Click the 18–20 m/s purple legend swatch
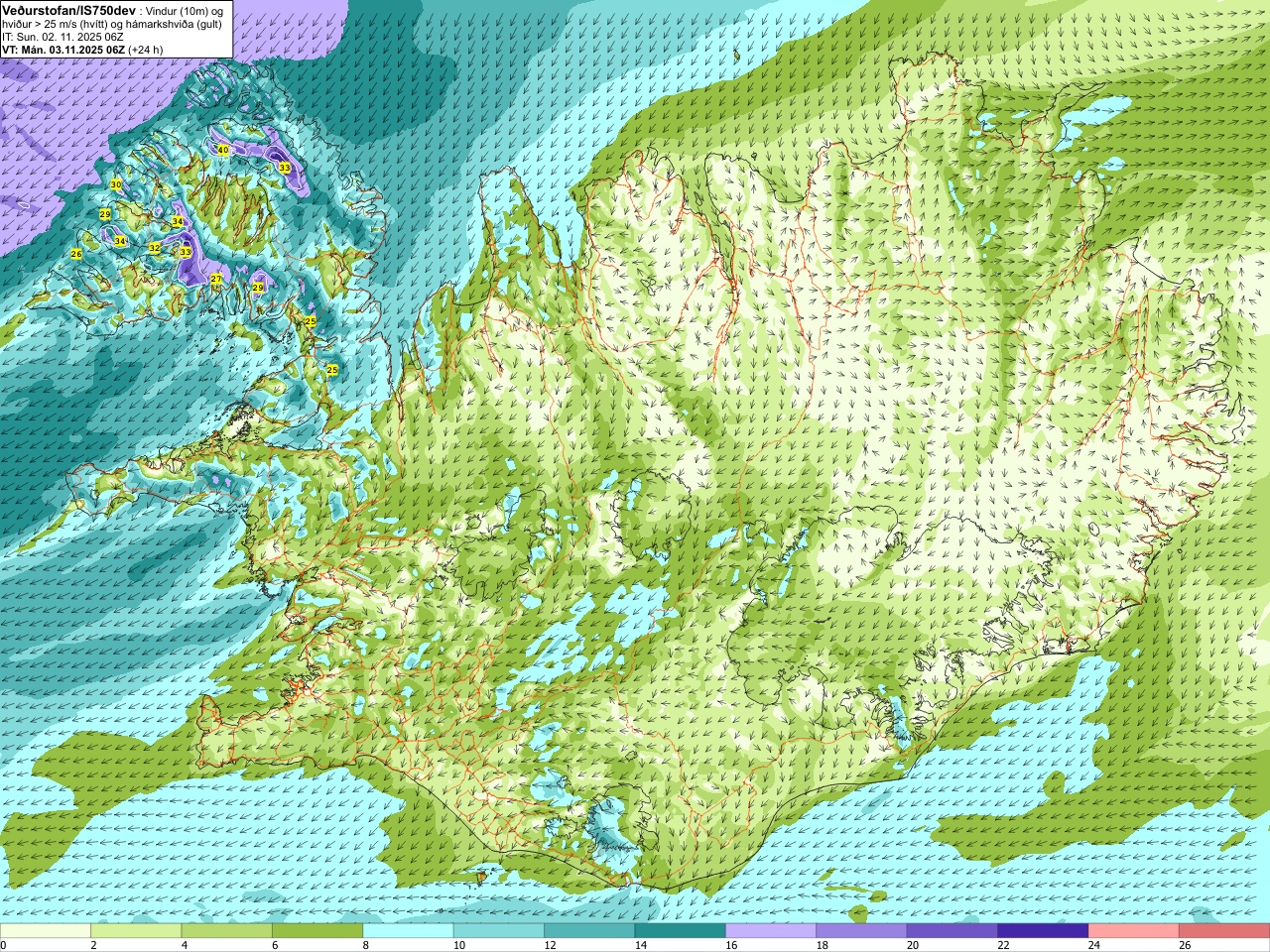The width and height of the screenshot is (1270, 952). point(861,931)
